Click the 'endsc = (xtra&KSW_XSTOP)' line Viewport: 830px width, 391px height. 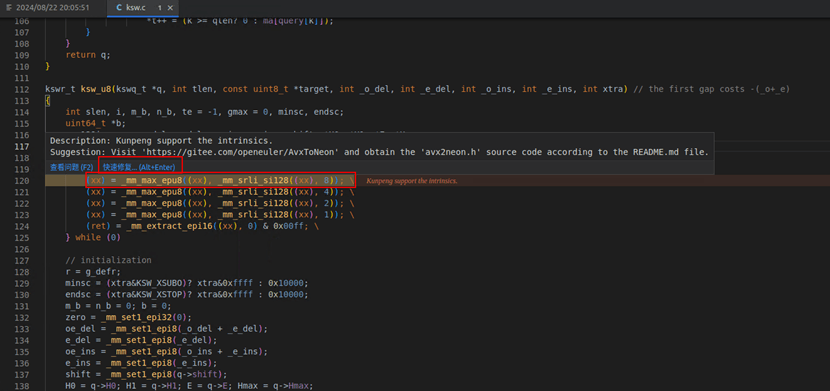187,294
